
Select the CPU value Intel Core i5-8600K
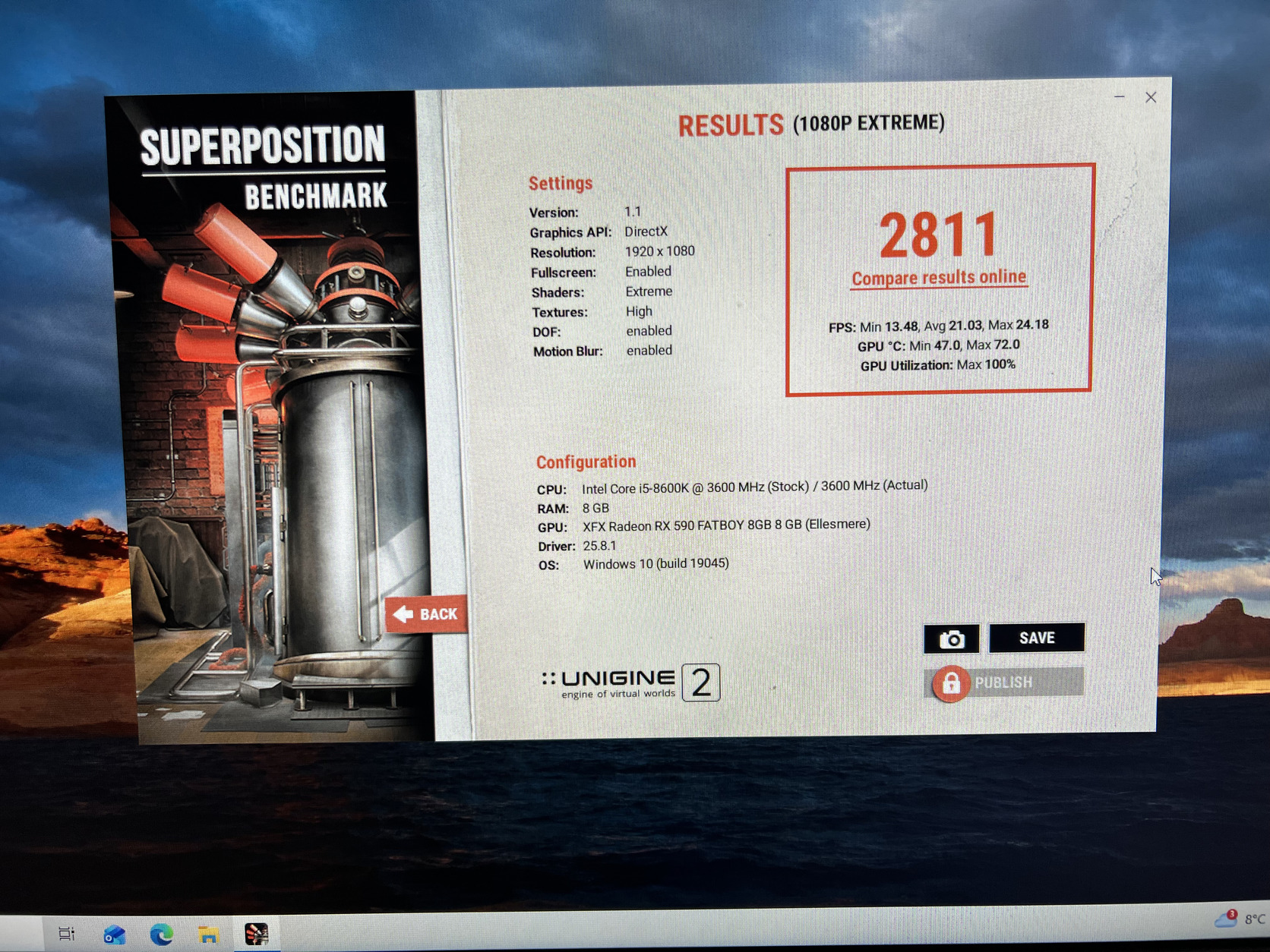[755, 487]
